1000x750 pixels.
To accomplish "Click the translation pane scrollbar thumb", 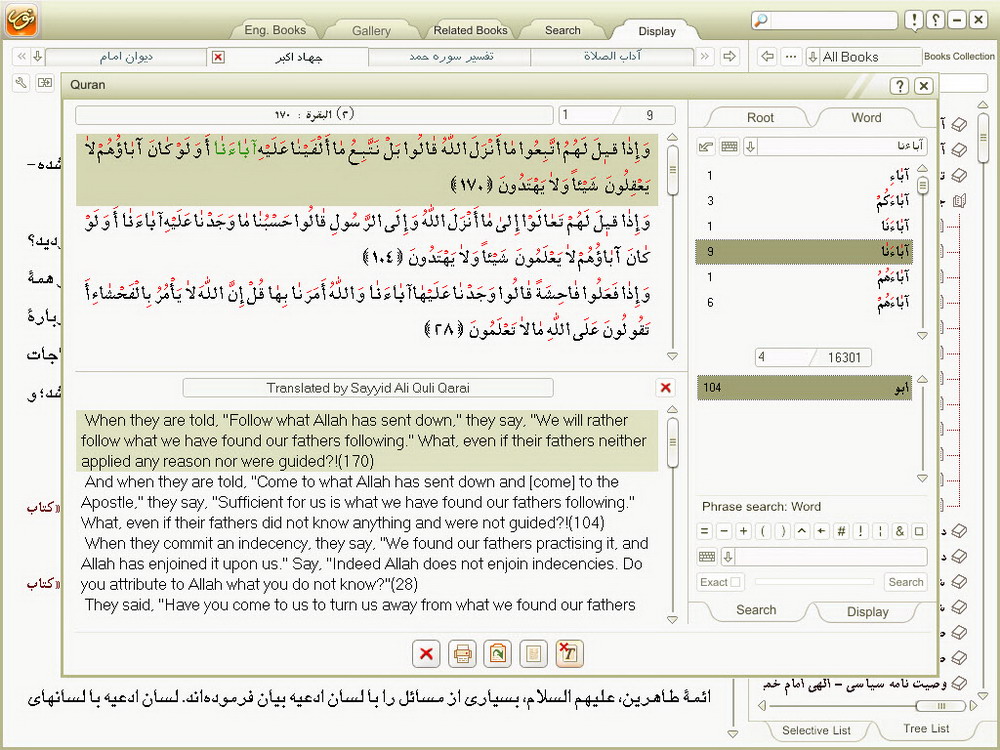I will pyautogui.click(x=672, y=442).
